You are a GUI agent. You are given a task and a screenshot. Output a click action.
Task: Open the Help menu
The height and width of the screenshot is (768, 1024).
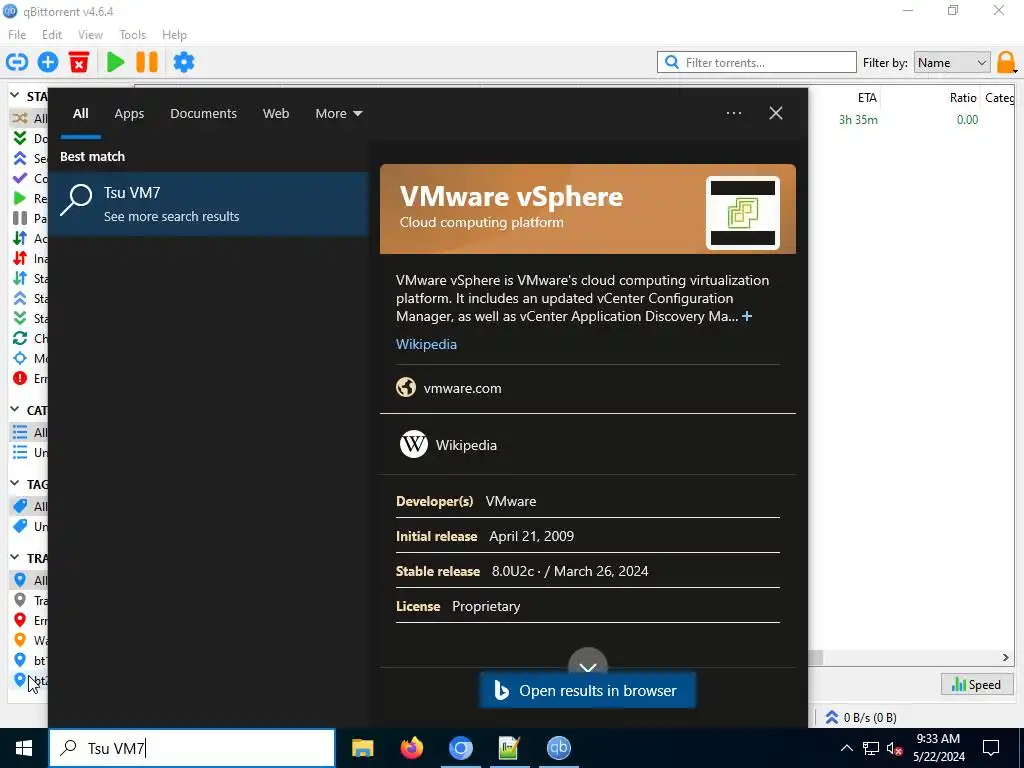(x=174, y=35)
